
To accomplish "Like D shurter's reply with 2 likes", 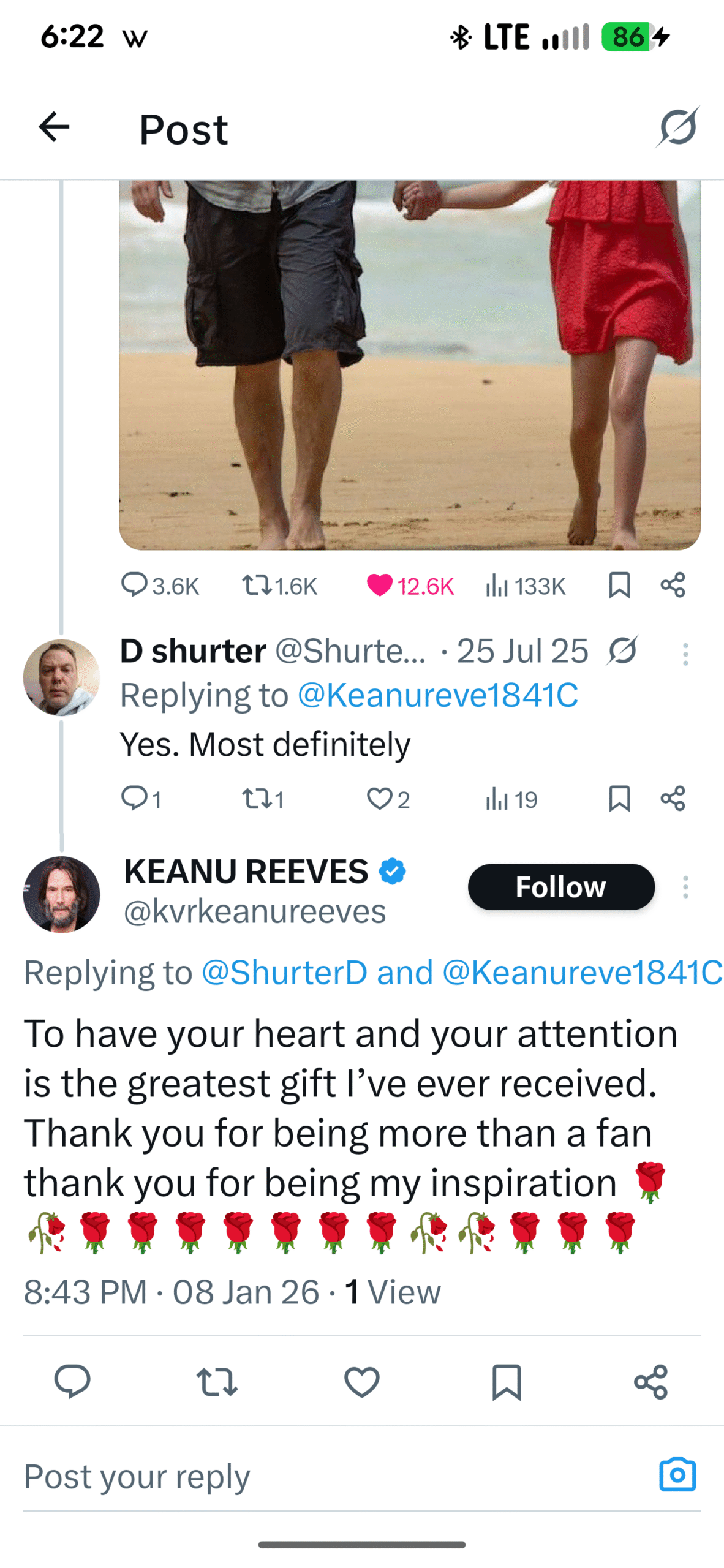I will [379, 798].
